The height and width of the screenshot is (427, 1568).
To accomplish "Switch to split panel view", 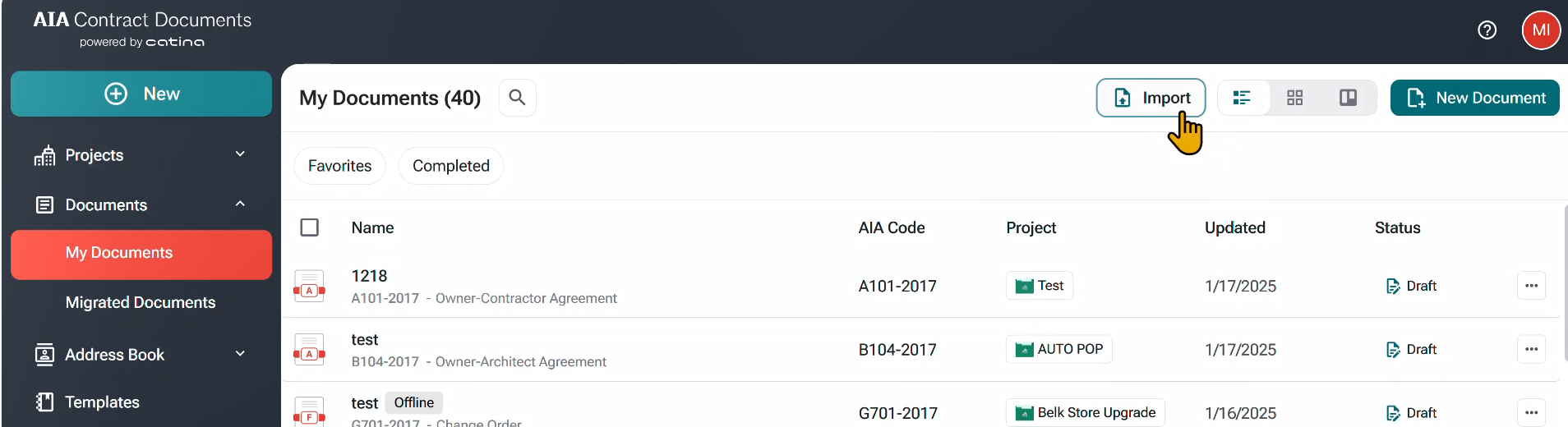I will pyautogui.click(x=1348, y=98).
